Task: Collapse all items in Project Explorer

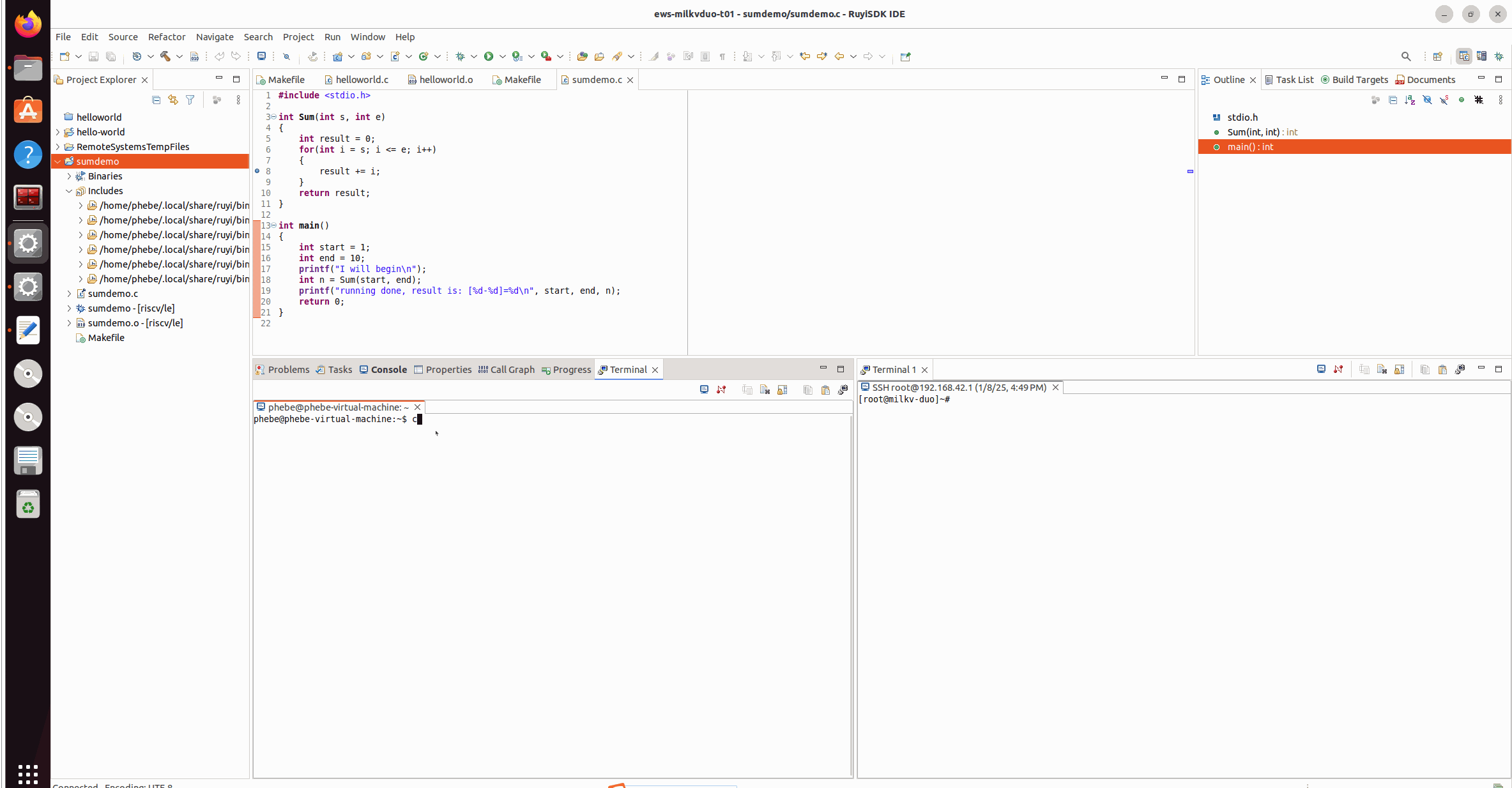Action: tap(157, 100)
